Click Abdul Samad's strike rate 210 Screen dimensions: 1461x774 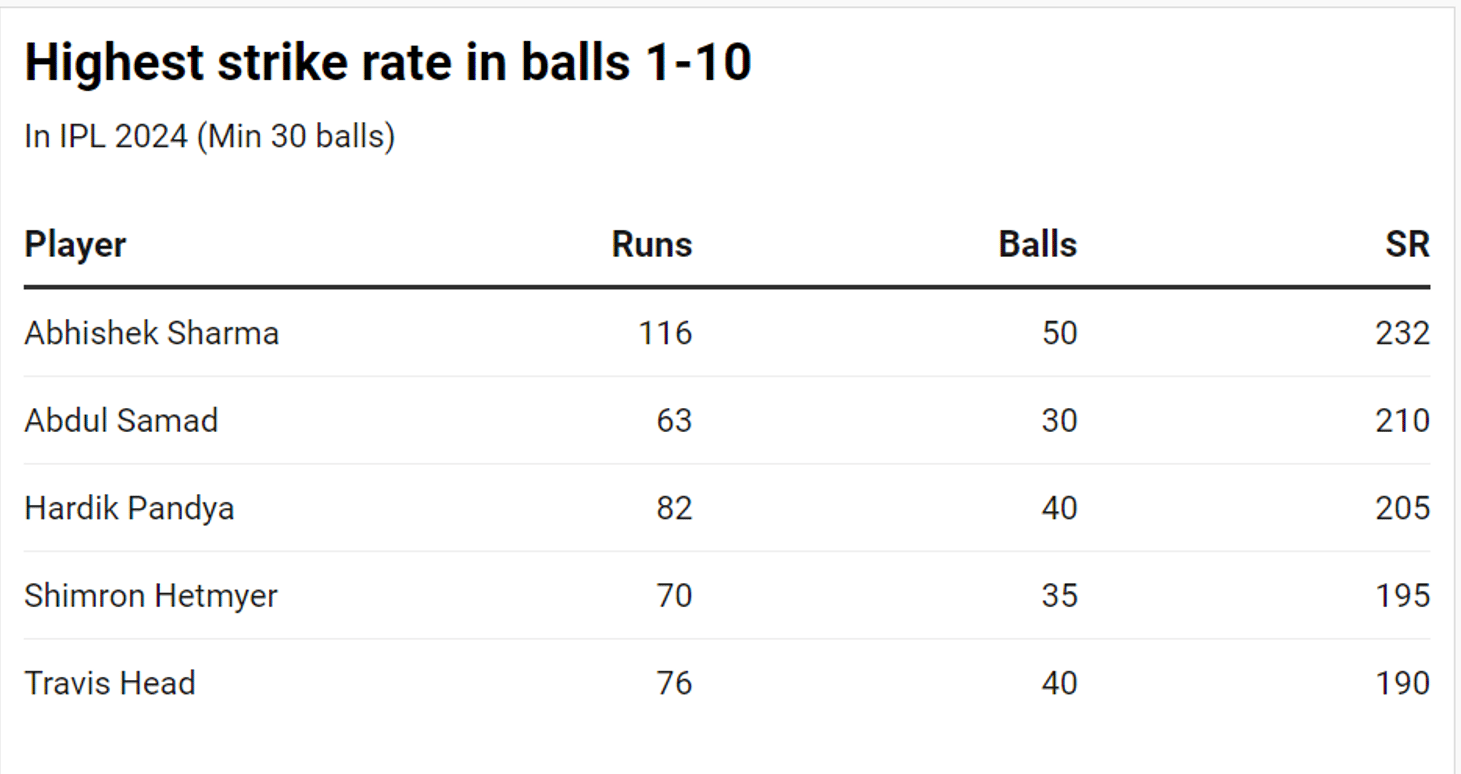point(1402,420)
